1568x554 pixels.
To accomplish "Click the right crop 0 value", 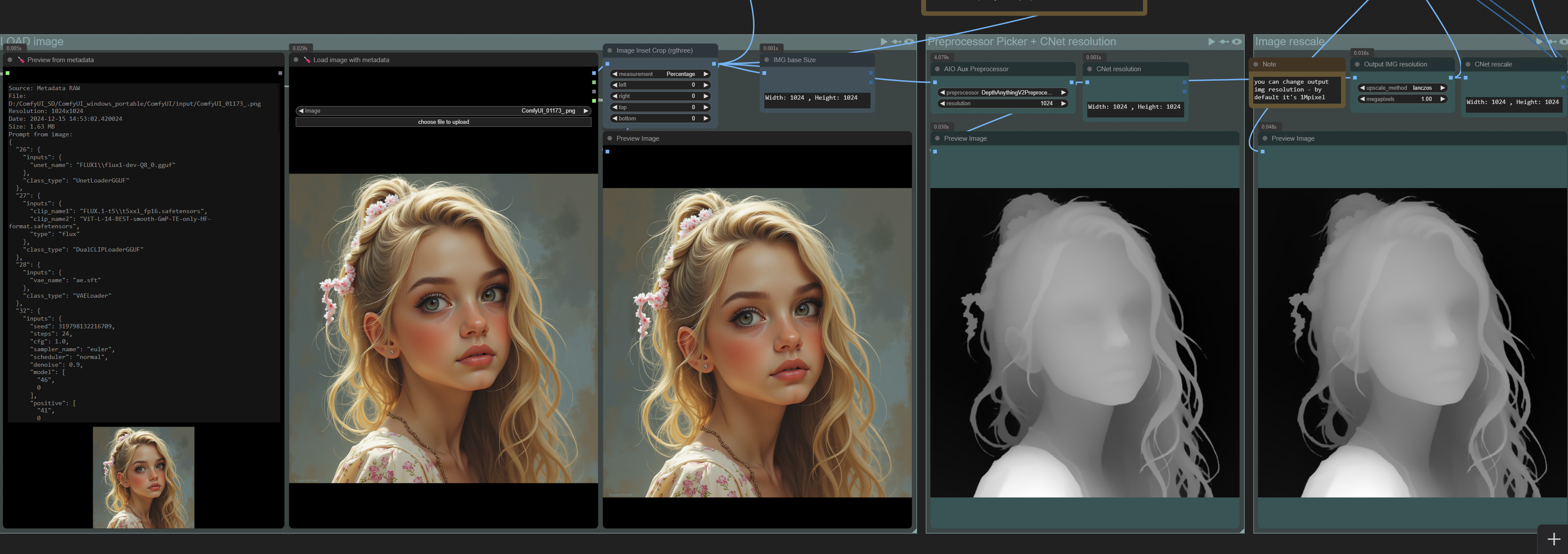I will point(693,96).
